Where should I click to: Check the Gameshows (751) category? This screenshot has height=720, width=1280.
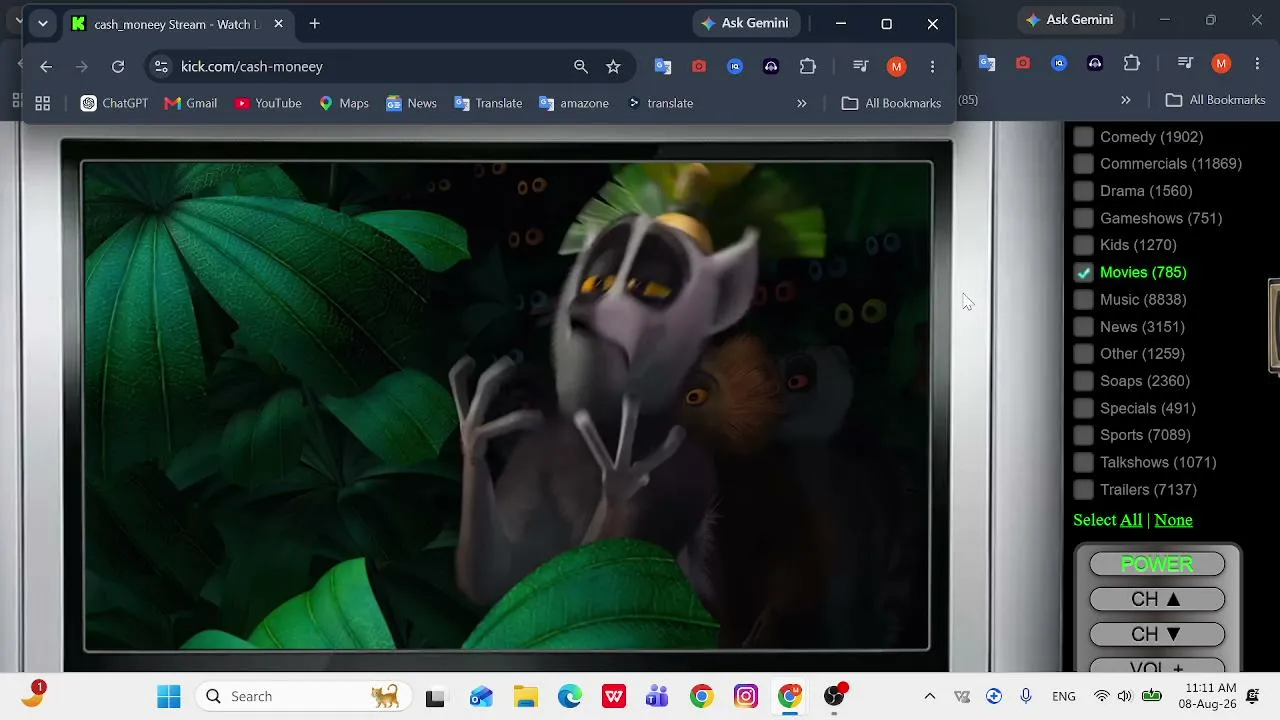click(x=1084, y=218)
